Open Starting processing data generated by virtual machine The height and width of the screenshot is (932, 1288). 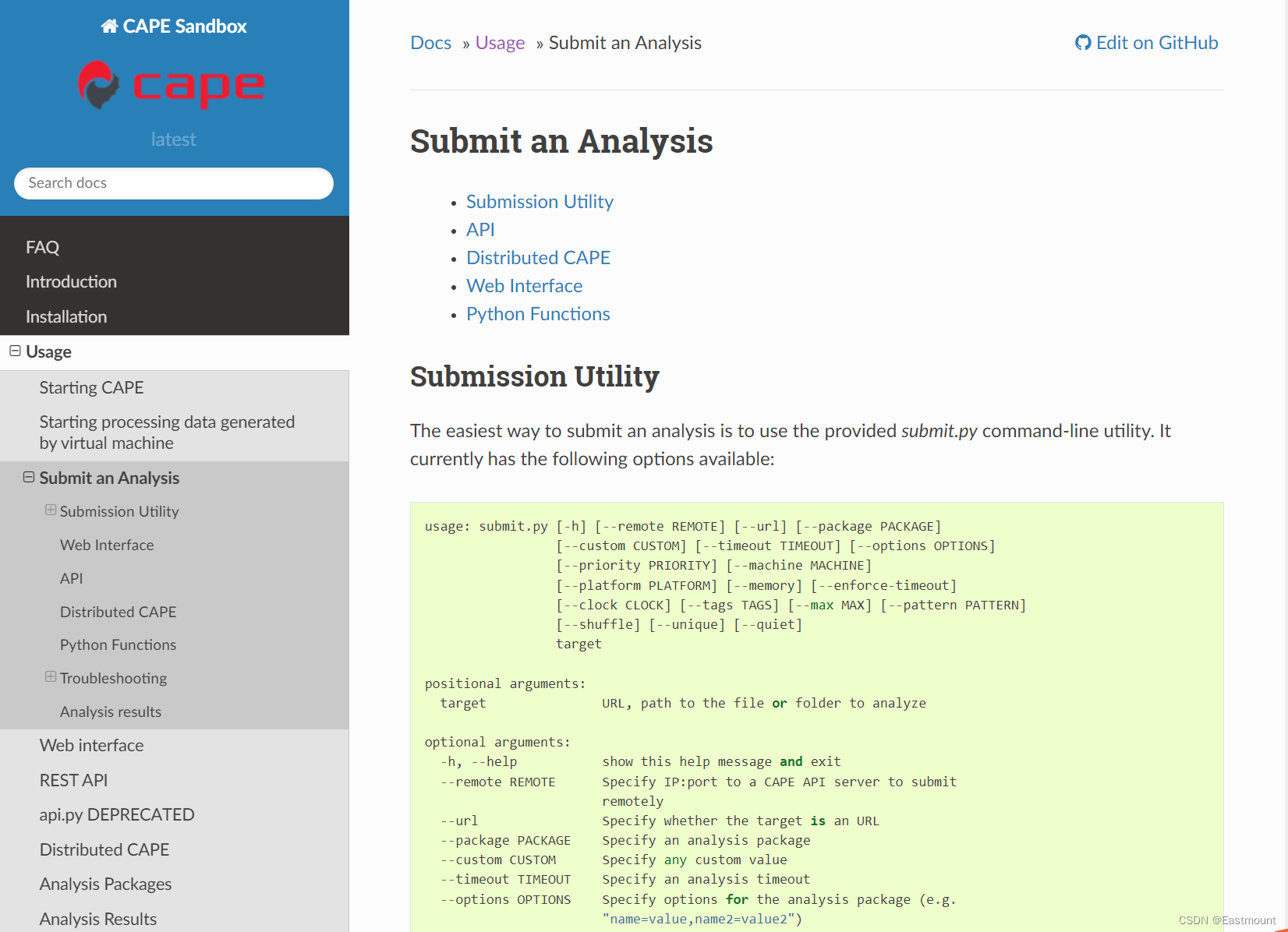pyautogui.click(x=167, y=432)
